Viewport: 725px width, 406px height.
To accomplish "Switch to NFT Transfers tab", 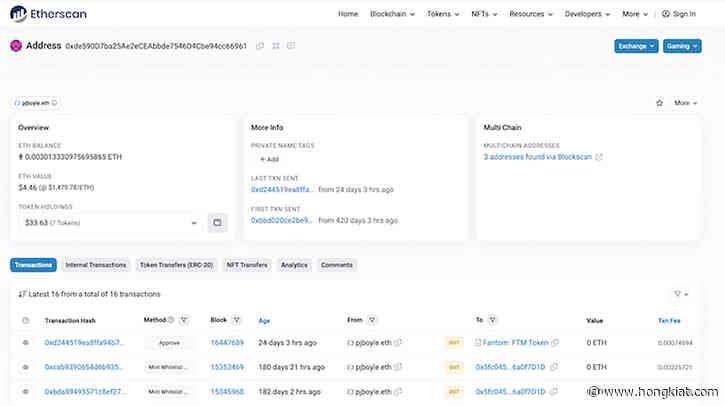I will click(247, 265).
